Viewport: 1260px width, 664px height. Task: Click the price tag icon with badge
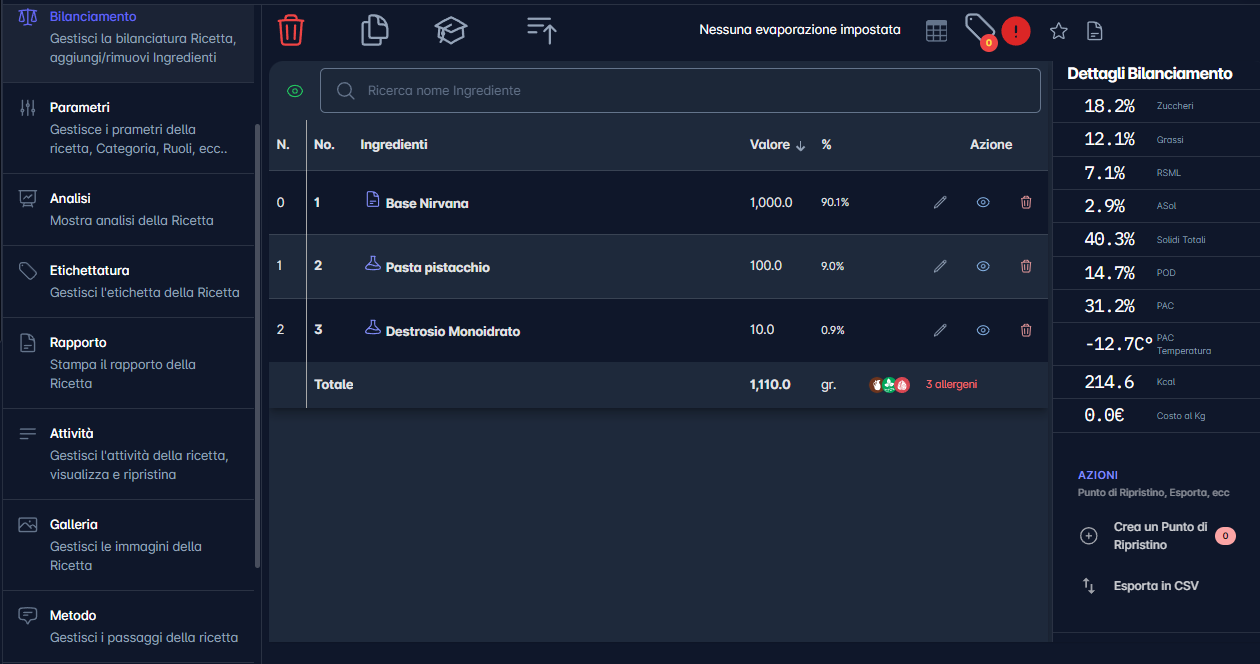979,29
